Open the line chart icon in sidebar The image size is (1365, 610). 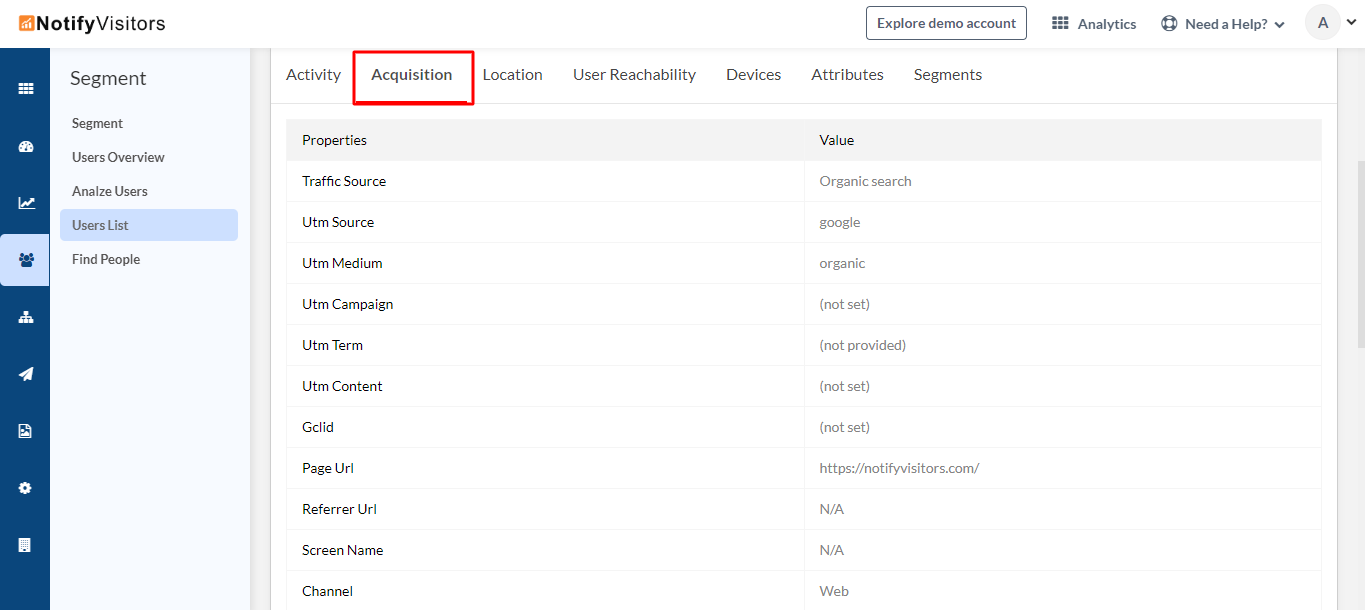[x=25, y=203]
